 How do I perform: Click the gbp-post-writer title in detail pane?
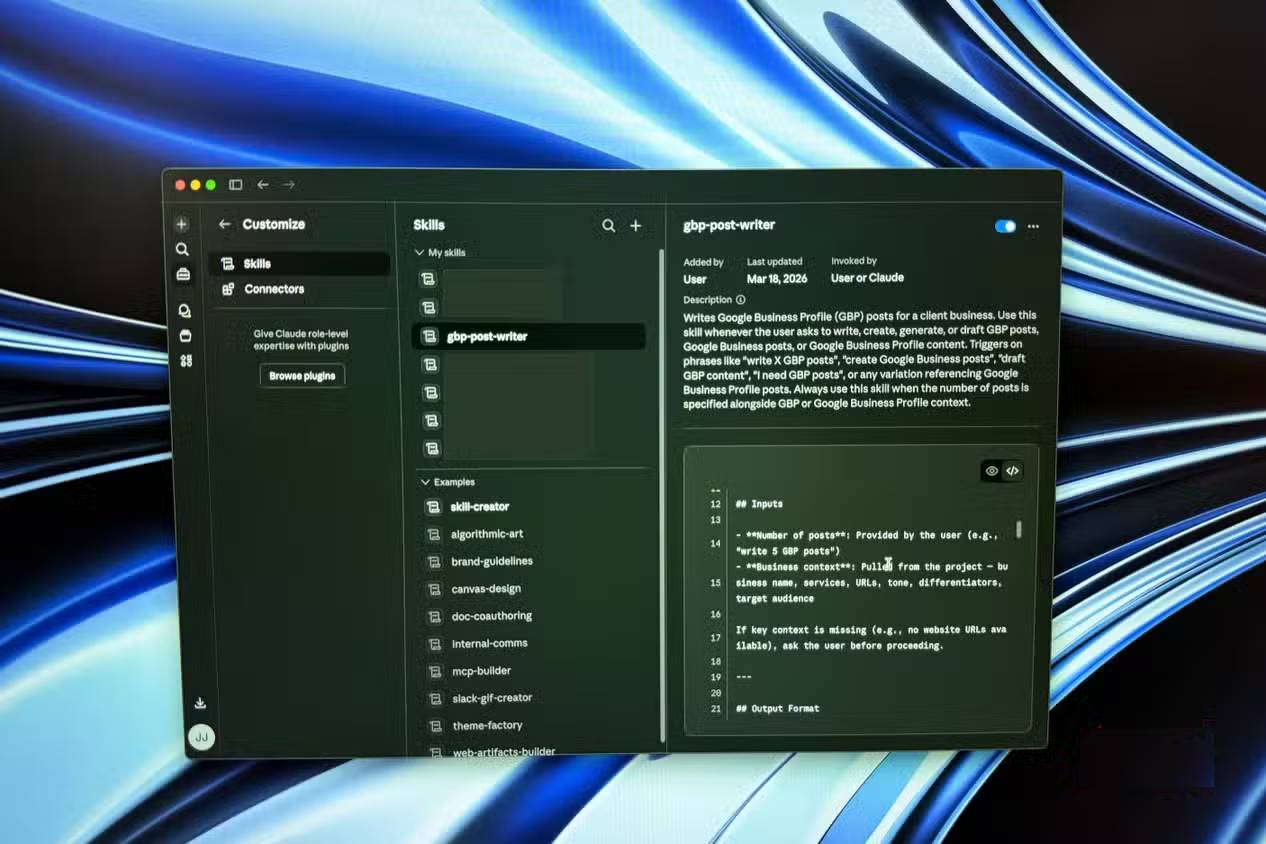729,226
